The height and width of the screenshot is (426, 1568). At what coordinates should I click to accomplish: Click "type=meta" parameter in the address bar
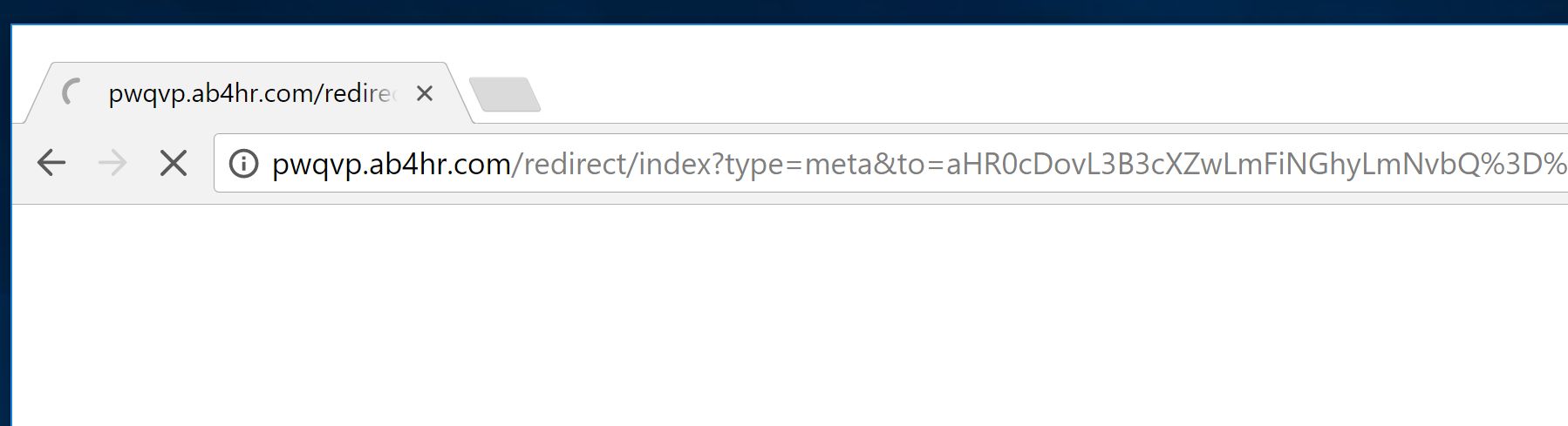(x=796, y=164)
